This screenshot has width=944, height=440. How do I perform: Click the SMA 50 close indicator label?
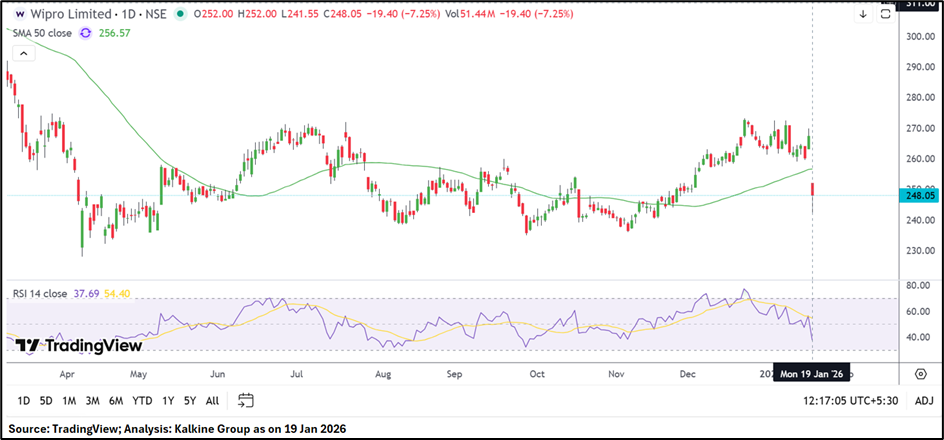(x=42, y=33)
